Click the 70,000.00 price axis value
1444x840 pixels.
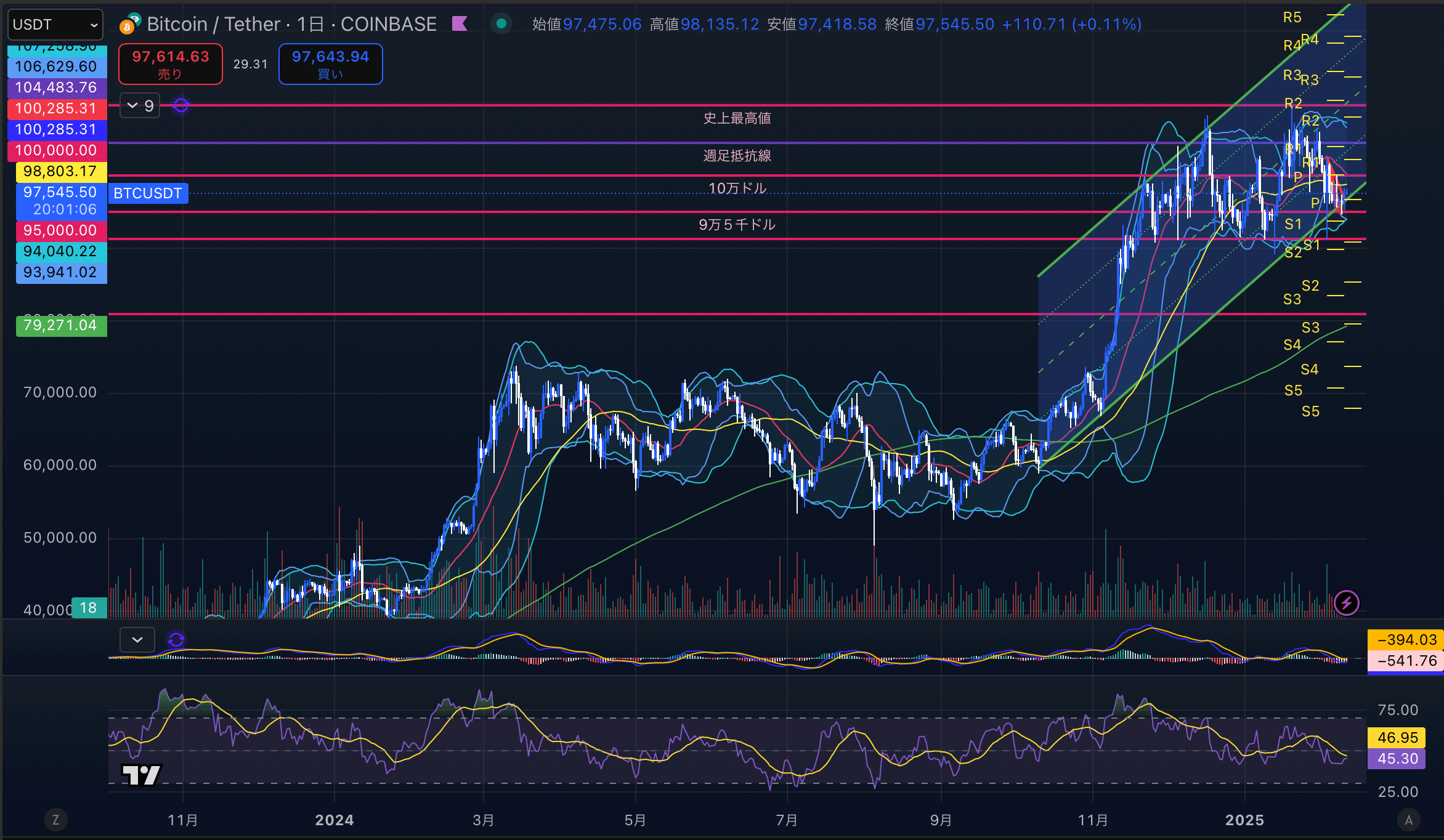coord(60,392)
